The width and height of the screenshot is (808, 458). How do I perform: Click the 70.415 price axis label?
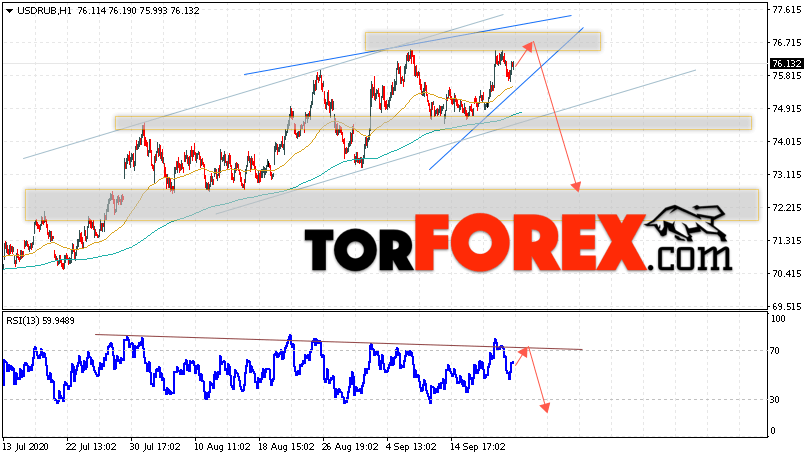[x=786, y=274]
